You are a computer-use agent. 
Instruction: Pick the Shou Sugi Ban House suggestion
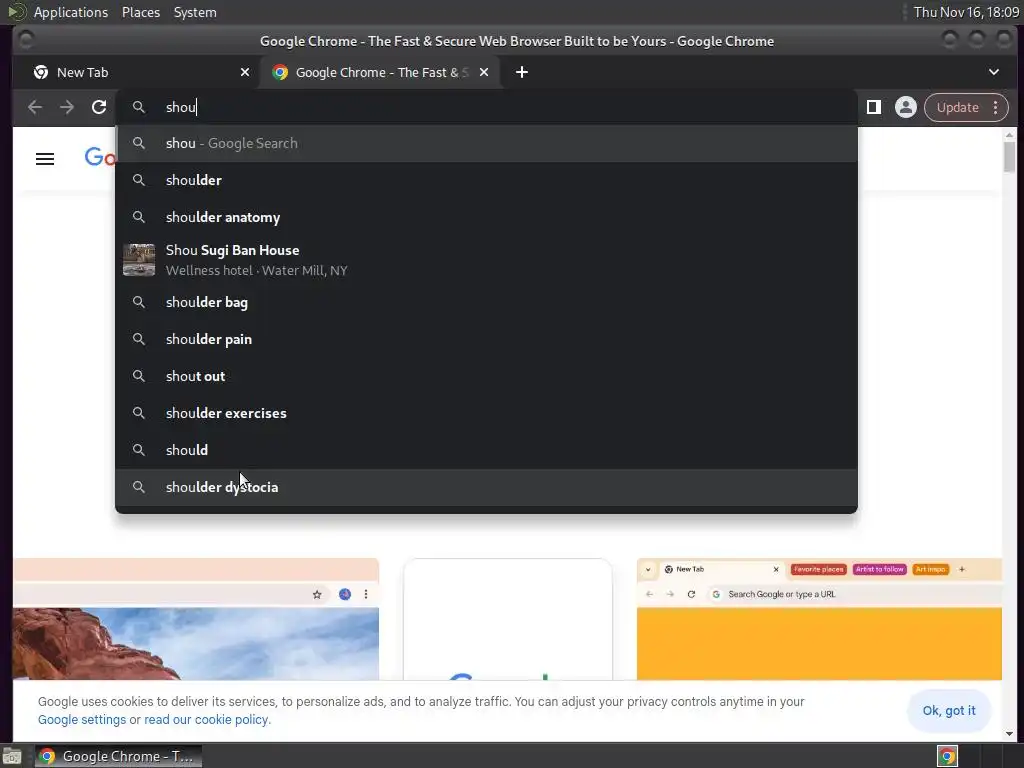486,260
